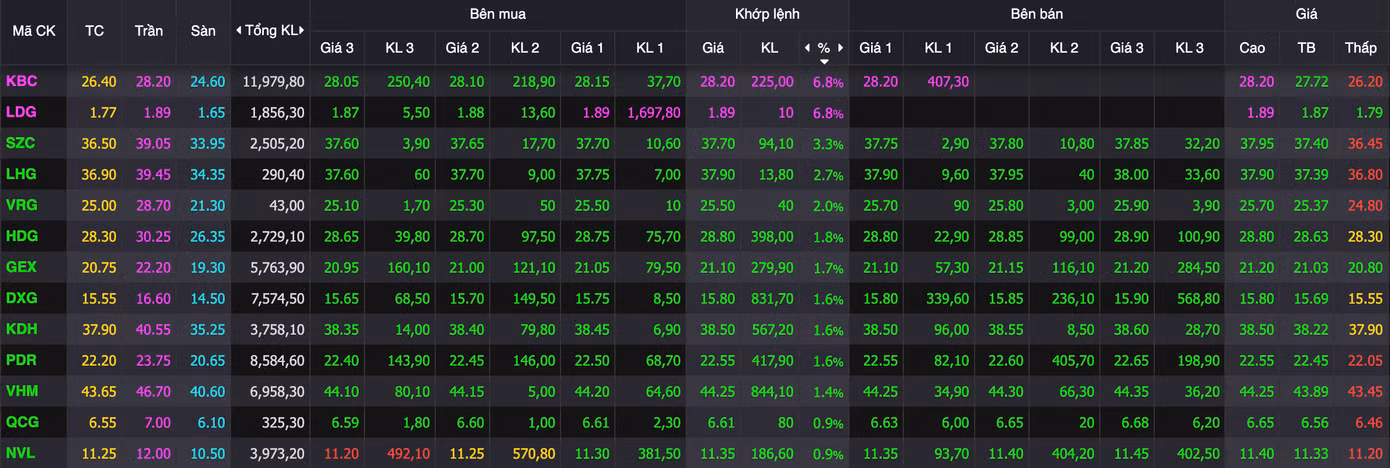The height and width of the screenshot is (468, 1390).
Task: Open the NVL stock symbol
Action: [21, 453]
